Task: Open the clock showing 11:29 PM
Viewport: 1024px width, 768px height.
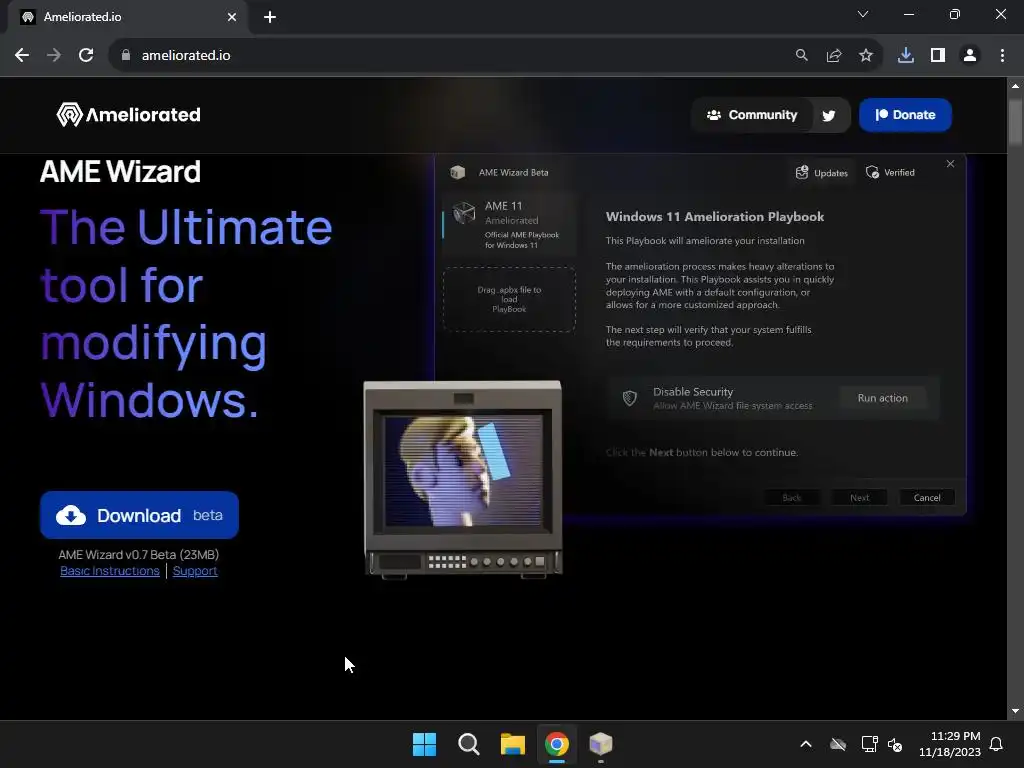Action: 950,744
